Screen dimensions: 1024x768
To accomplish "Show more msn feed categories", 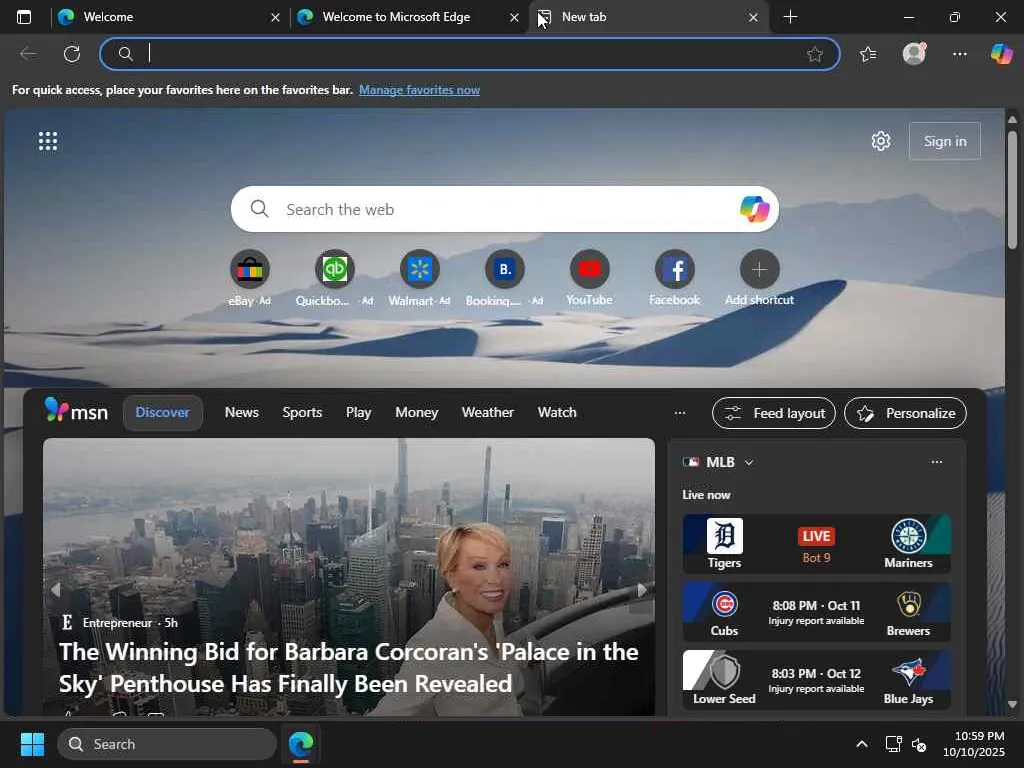I will pos(680,413).
